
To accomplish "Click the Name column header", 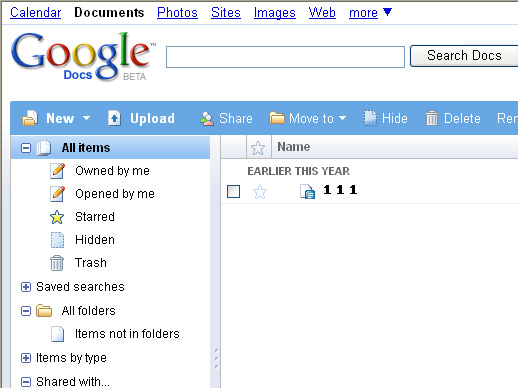I will click(x=294, y=147).
